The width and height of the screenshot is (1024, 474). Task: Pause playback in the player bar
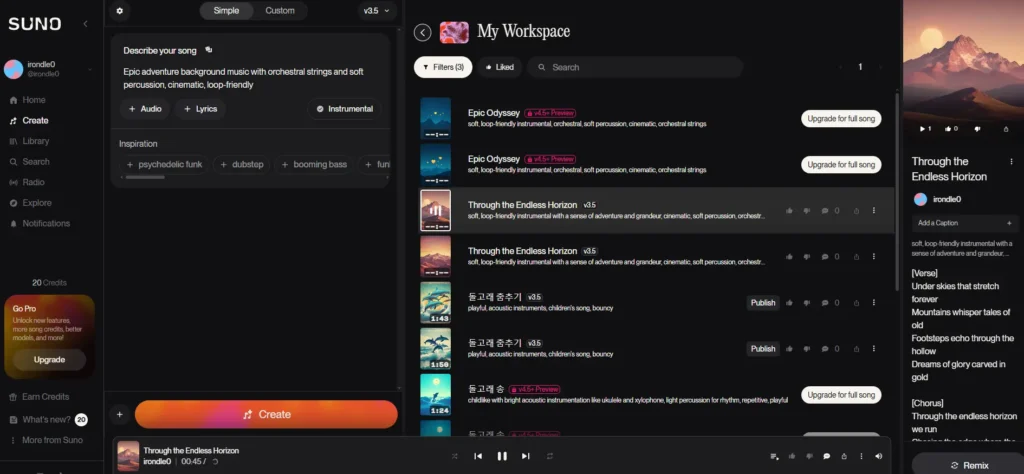point(502,456)
